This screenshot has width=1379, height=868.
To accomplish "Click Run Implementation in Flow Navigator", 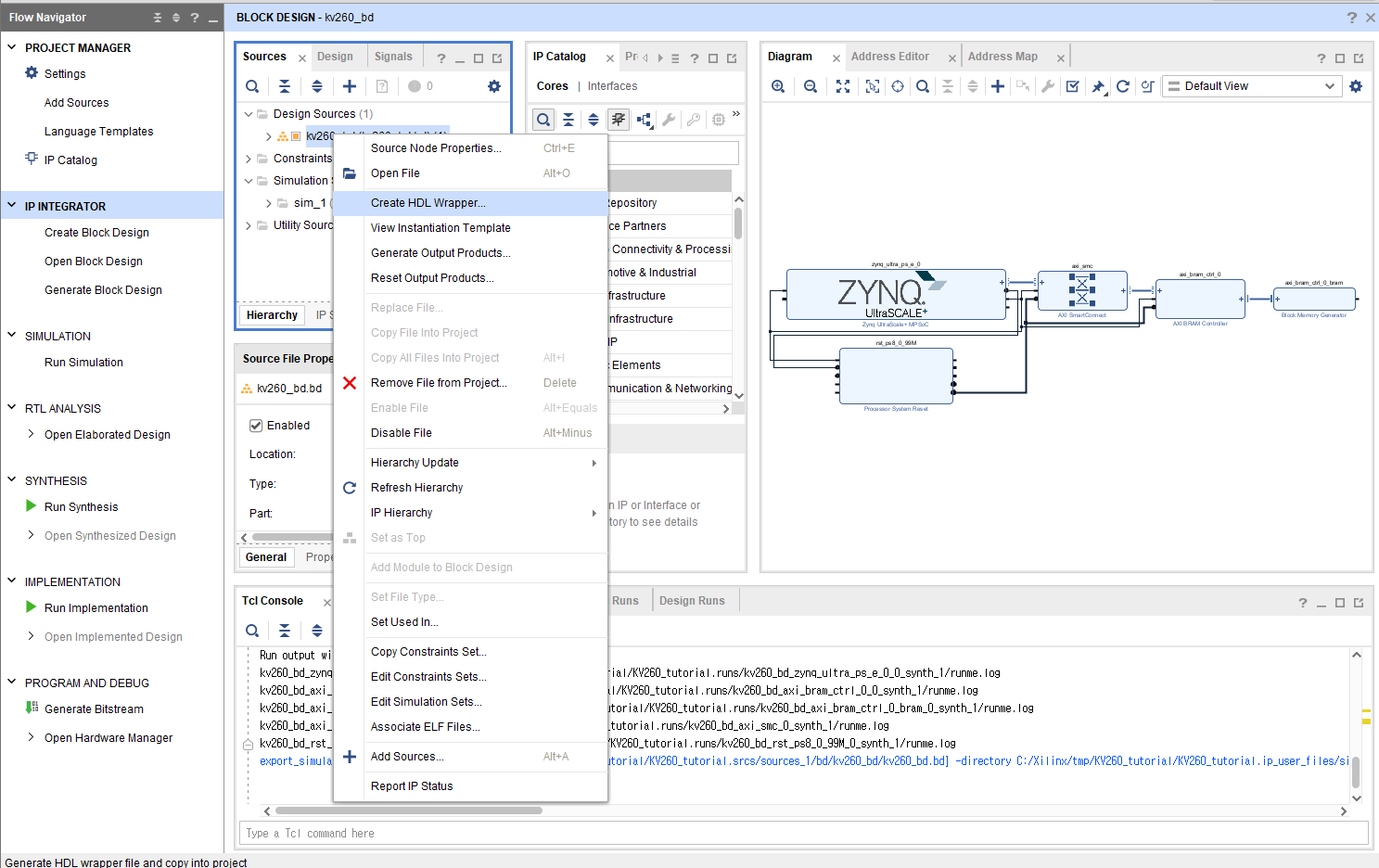I will 96,607.
